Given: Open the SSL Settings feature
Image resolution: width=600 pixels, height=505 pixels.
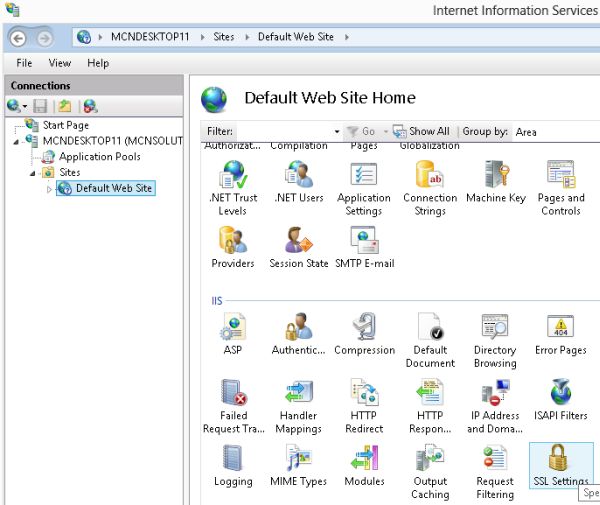Looking at the screenshot, I should pos(561,466).
